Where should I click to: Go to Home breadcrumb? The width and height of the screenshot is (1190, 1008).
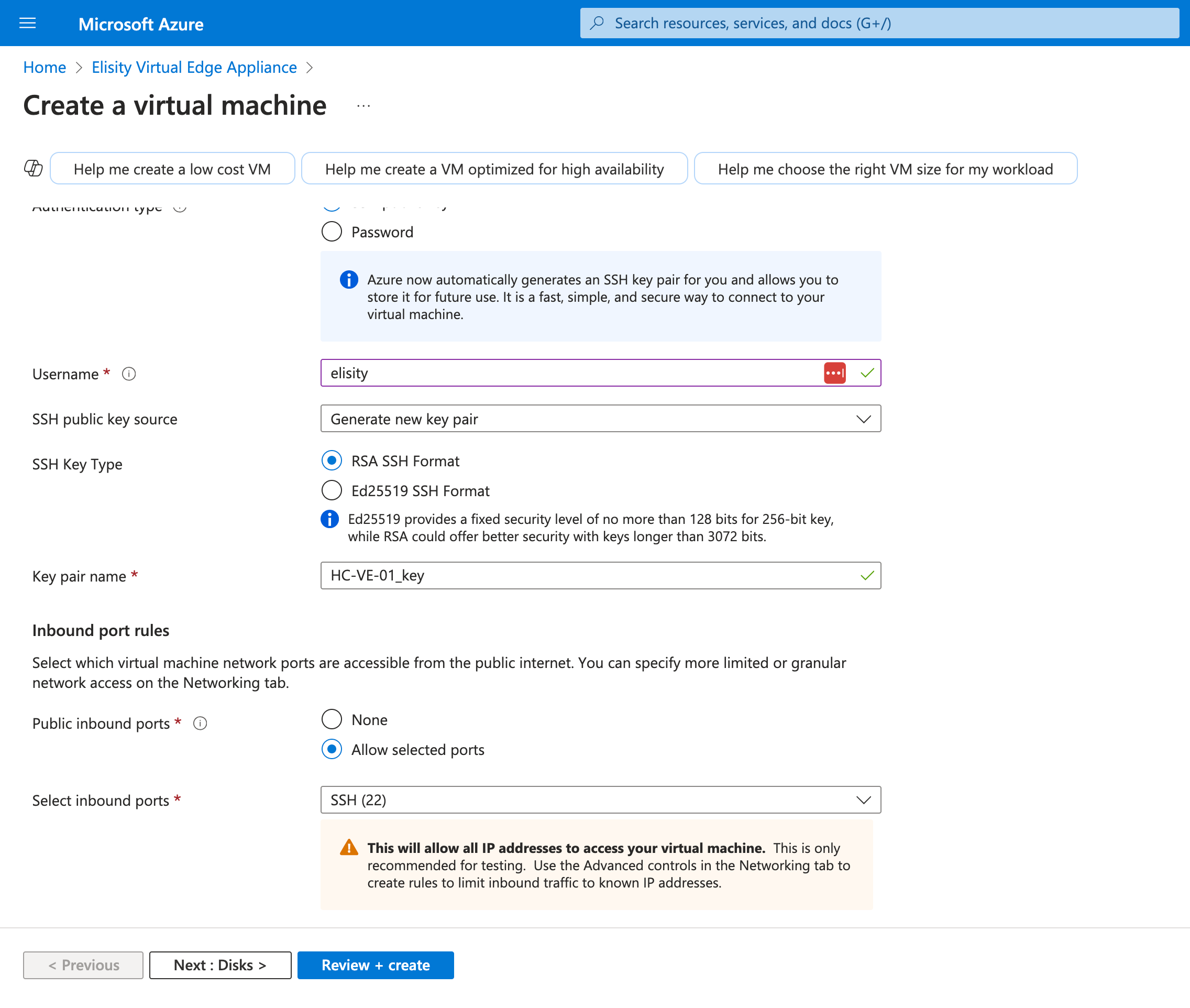[45, 68]
